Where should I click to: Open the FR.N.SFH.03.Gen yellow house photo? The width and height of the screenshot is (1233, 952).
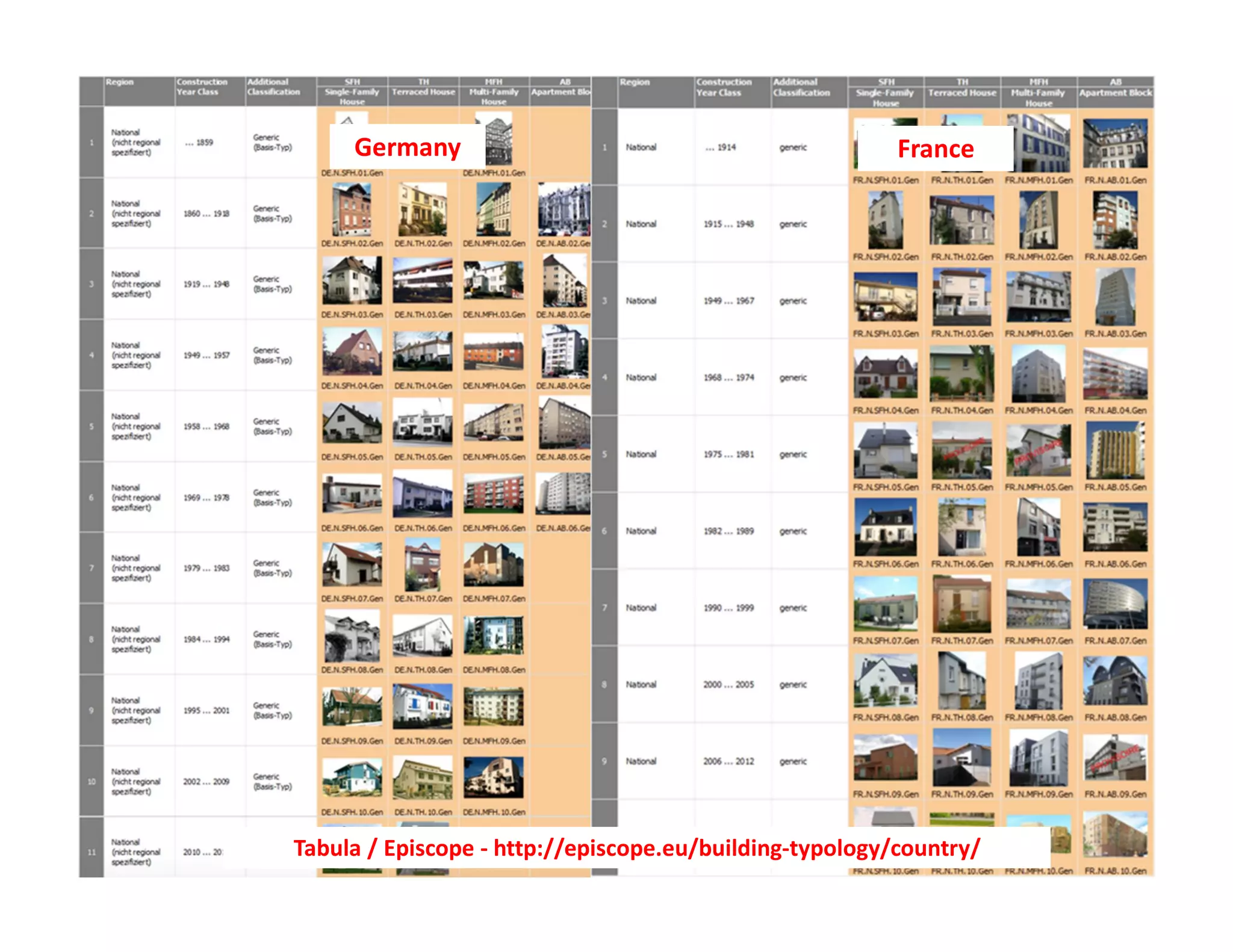pyautogui.click(x=886, y=297)
